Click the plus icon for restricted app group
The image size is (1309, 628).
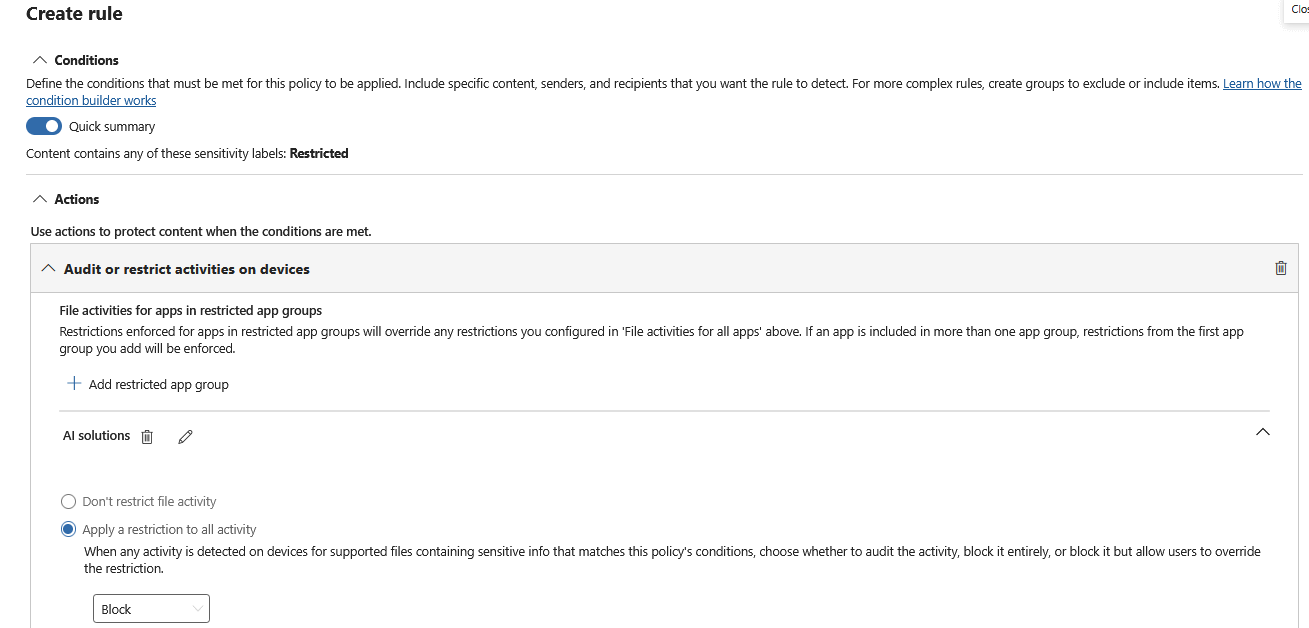pyautogui.click(x=73, y=384)
